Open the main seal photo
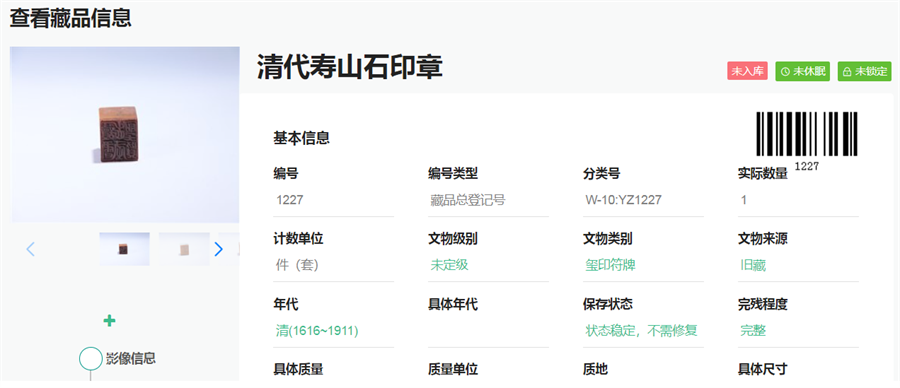The width and height of the screenshot is (900, 388). click(125, 135)
